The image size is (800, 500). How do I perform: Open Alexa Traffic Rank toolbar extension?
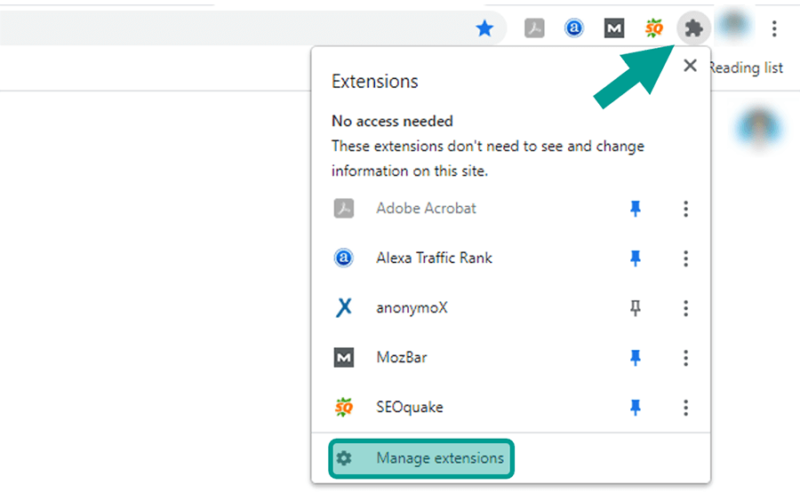click(x=574, y=28)
